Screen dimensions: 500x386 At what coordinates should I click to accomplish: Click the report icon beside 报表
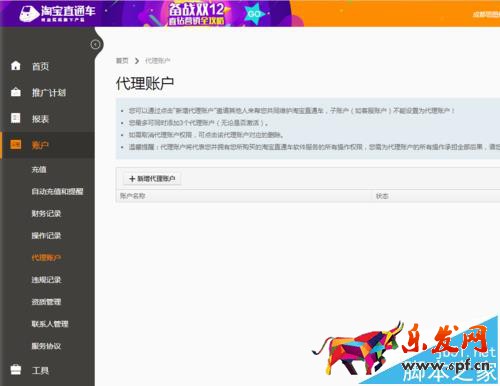(x=16, y=118)
